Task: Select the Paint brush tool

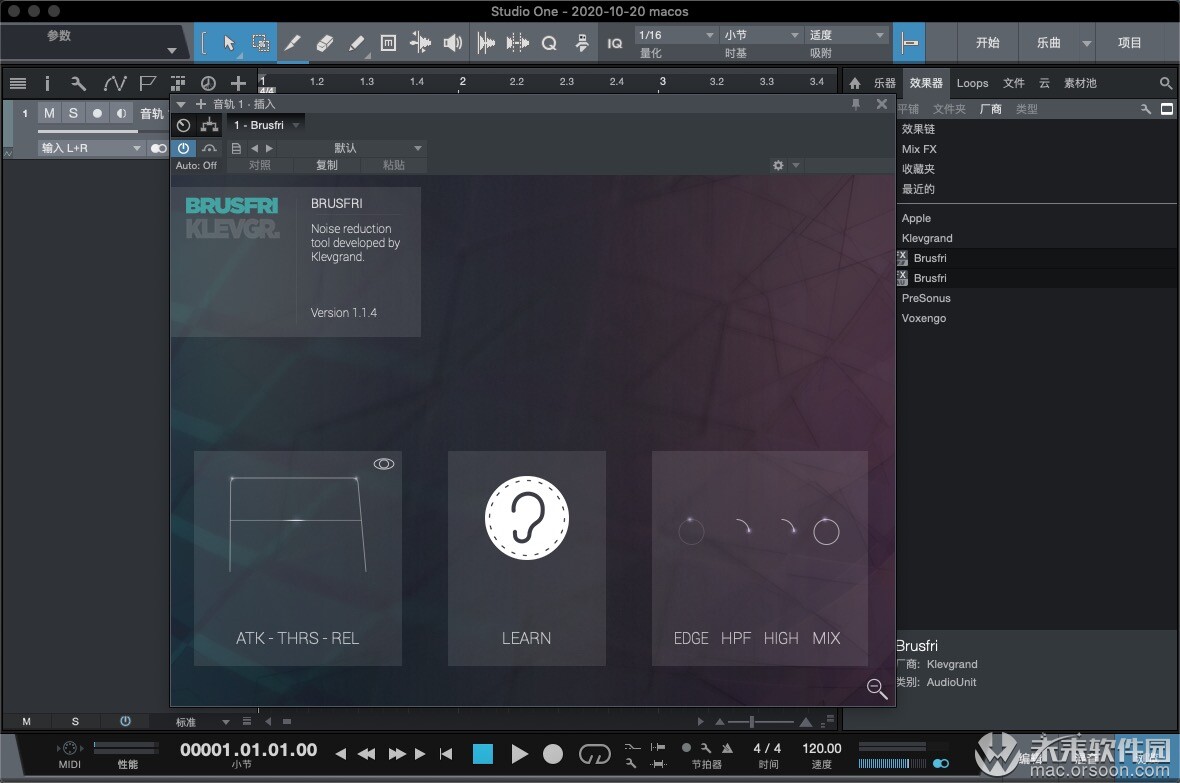Action: pos(357,43)
